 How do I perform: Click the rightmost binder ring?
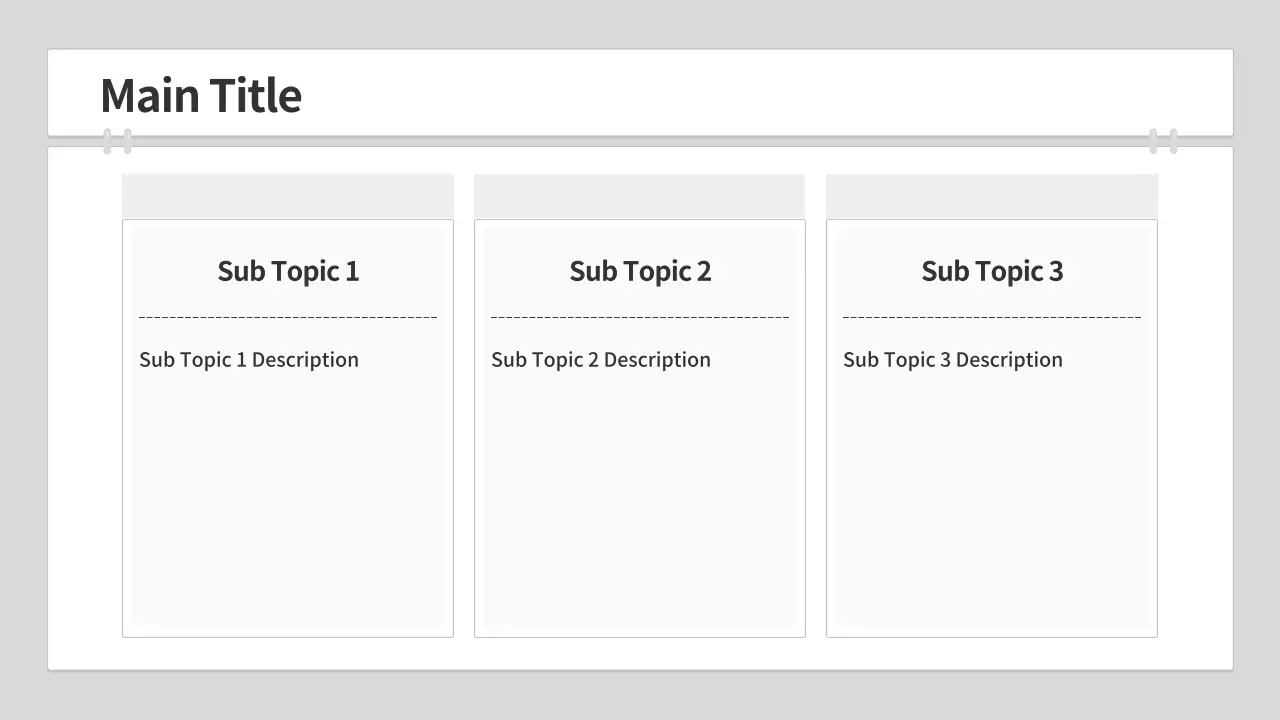1173,141
